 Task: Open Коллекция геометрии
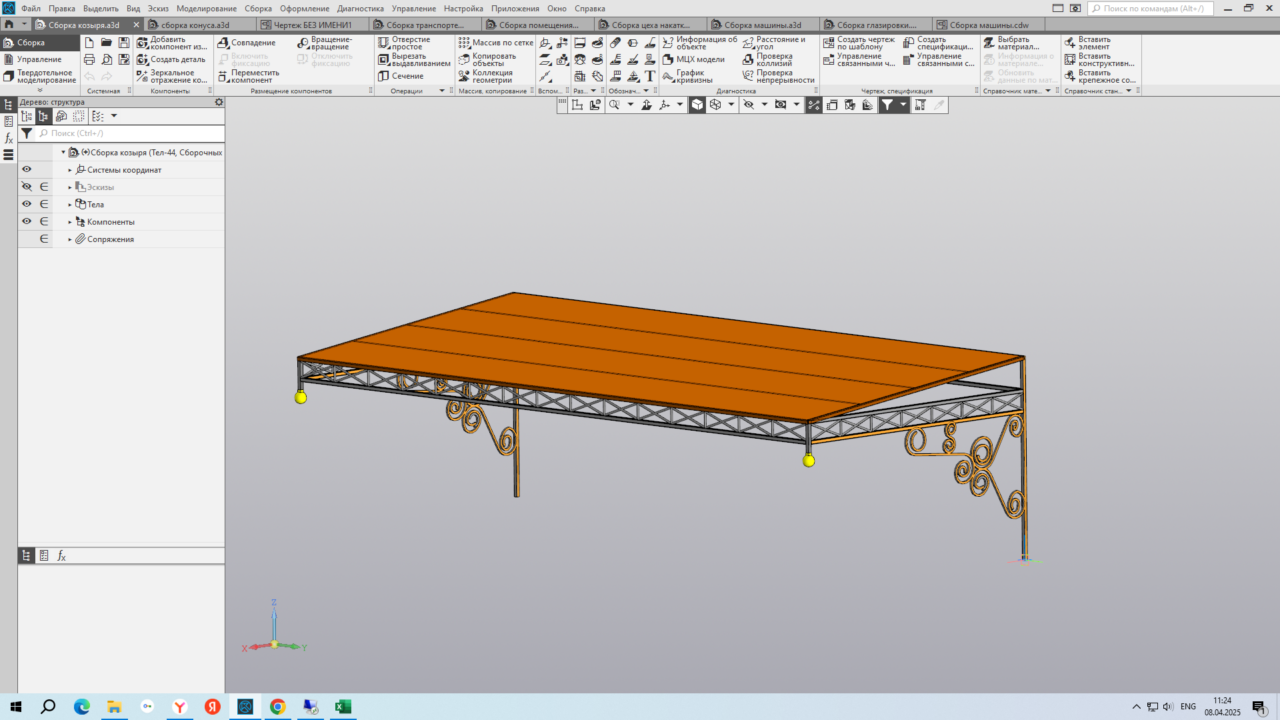coord(485,76)
